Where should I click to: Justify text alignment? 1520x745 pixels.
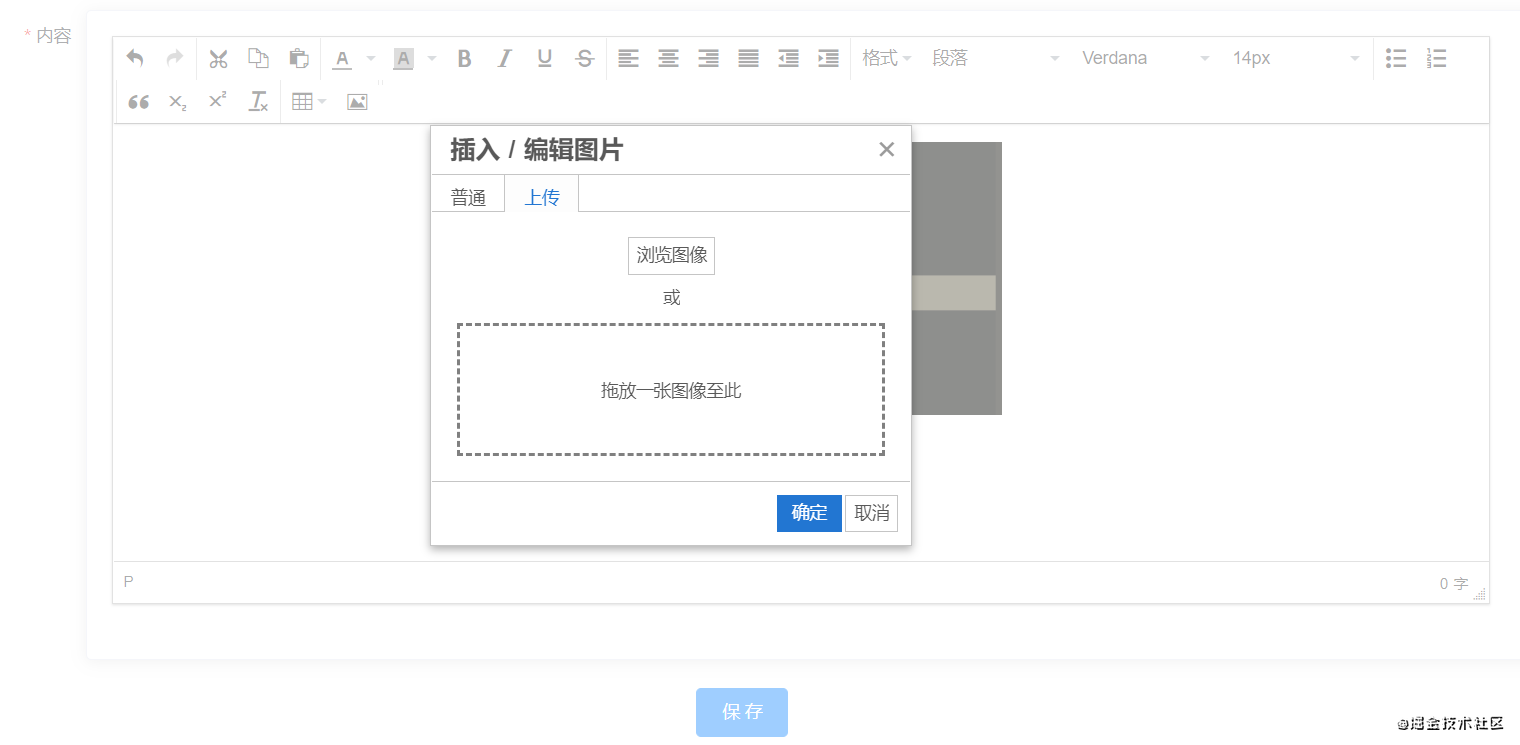pyautogui.click(x=748, y=58)
